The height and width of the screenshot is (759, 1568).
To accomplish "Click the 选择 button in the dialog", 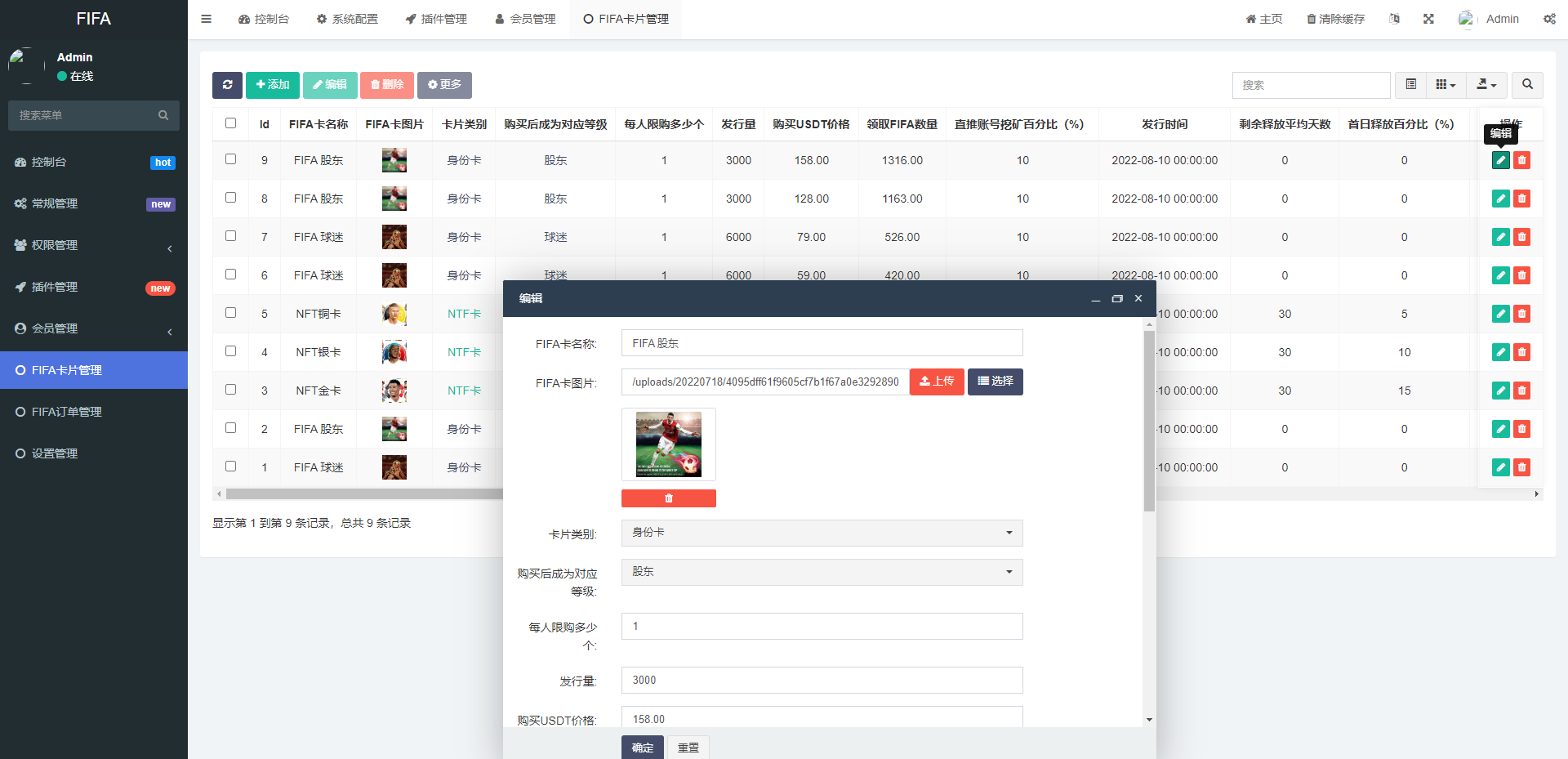I will 996,382.
